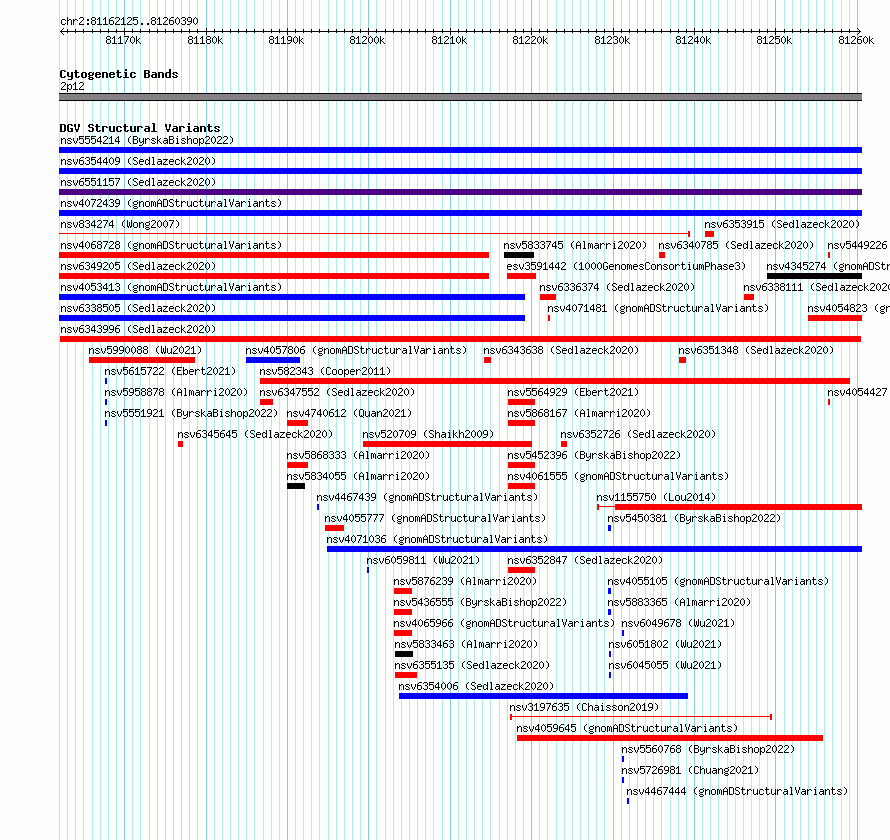Open the nsv4065966 gnomAD variant label
The height and width of the screenshot is (840, 890).
pos(504,623)
